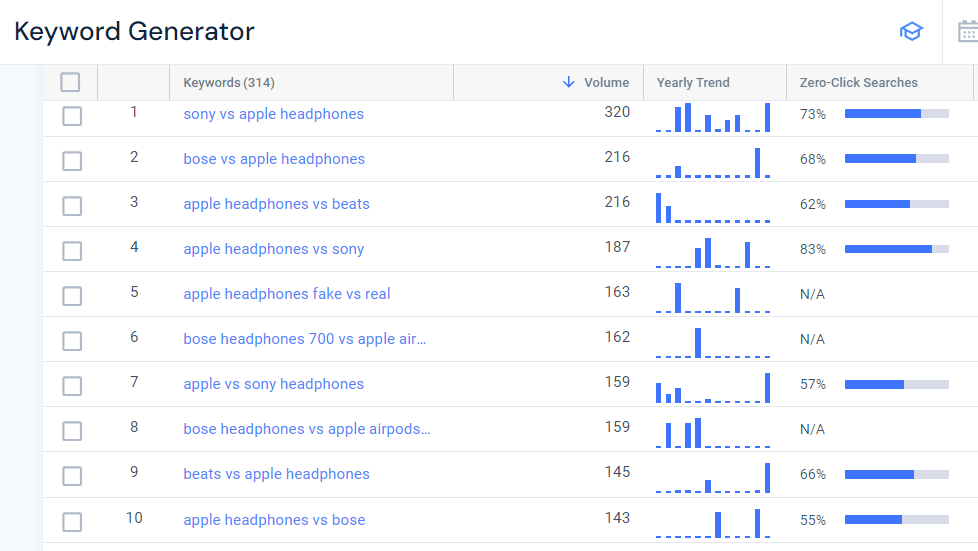View trend chart for bose headphones 700 row
This screenshot has height=551, width=978.
[713, 342]
